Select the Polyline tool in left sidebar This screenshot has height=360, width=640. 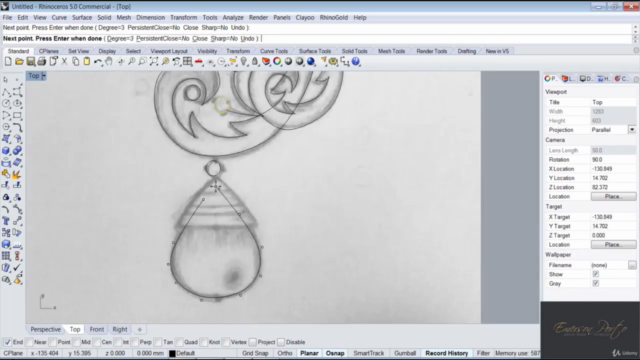(x=6, y=92)
